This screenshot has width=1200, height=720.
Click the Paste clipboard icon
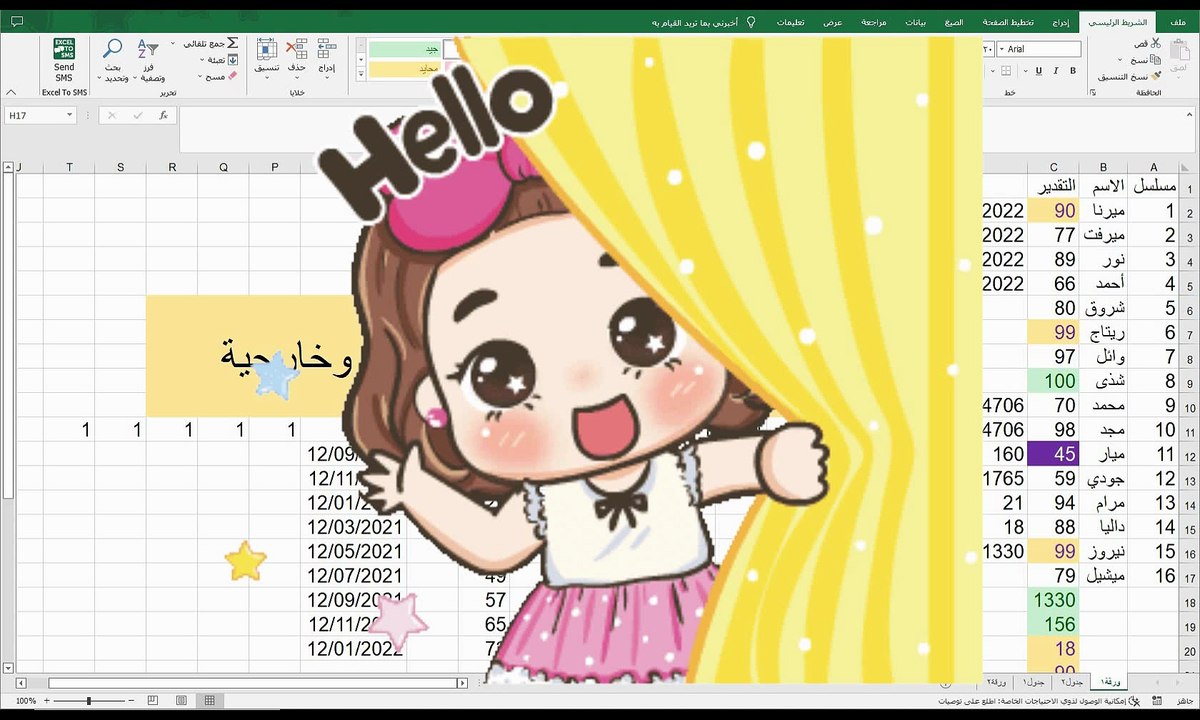[x=1182, y=49]
